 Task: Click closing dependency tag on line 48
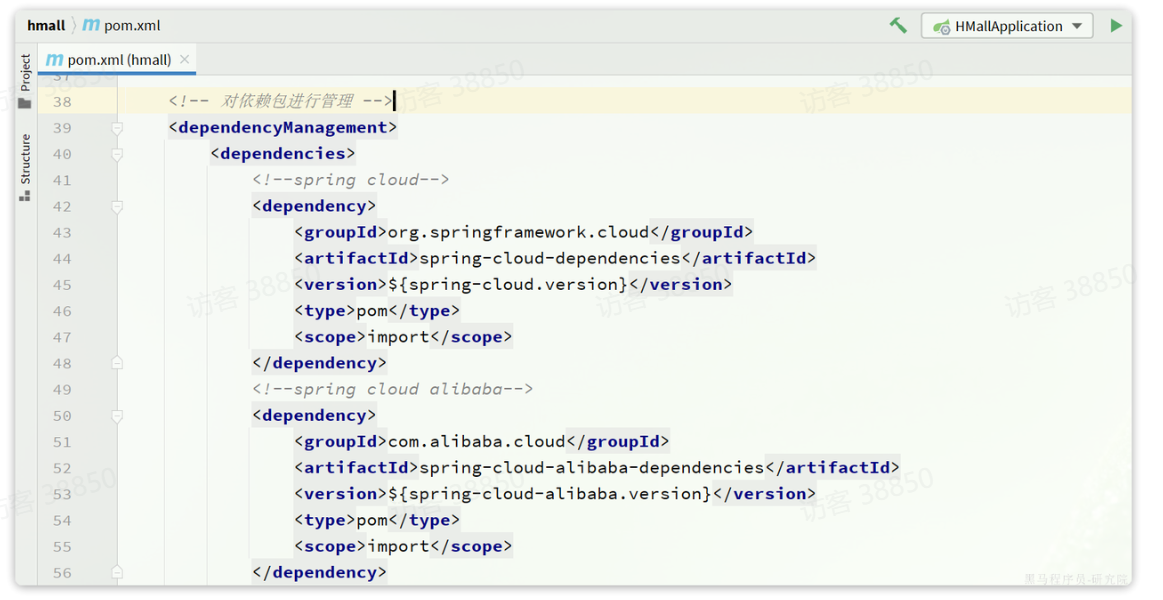pos(319,363)
